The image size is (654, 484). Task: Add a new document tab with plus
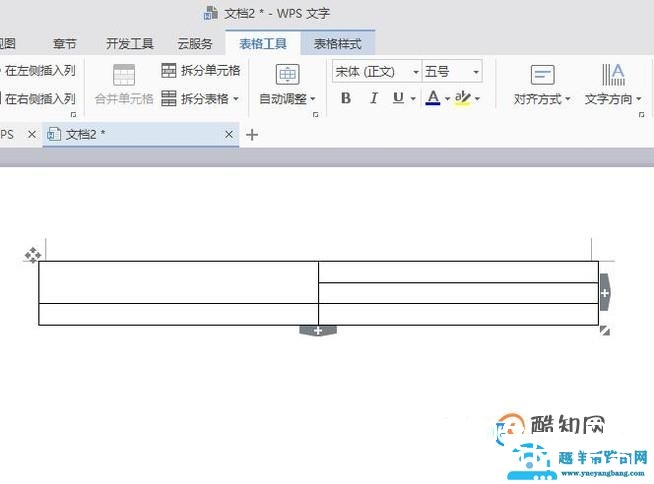point(252,135)
